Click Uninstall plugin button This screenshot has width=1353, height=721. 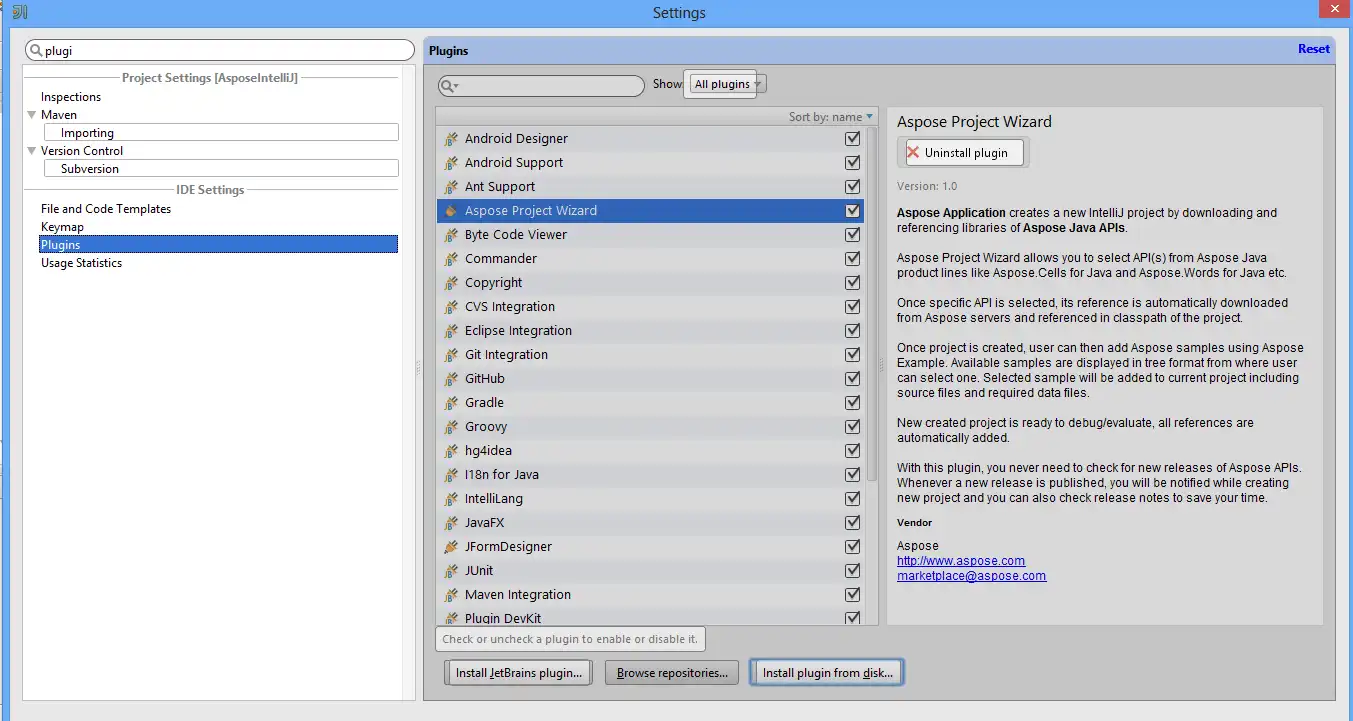(x=962, y=153)
